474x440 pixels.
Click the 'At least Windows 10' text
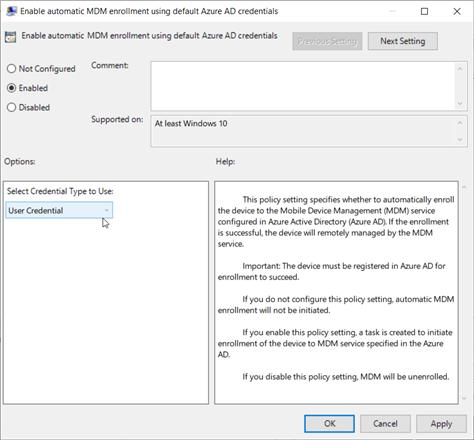coord(191,124)
